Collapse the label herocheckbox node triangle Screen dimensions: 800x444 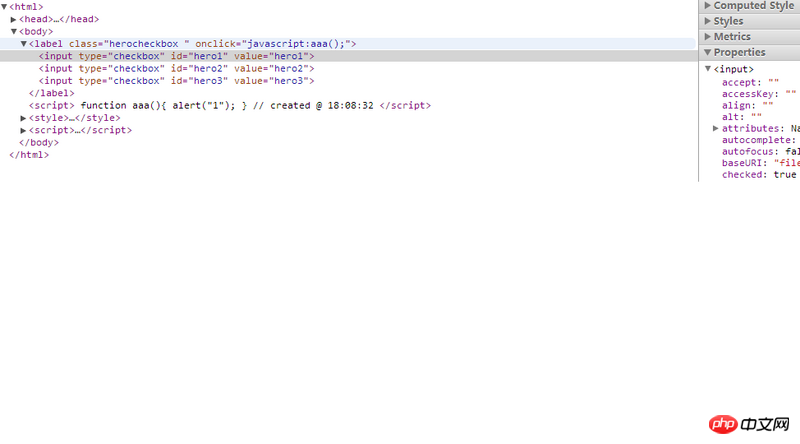pyautogui.click(x=23, y=44)
